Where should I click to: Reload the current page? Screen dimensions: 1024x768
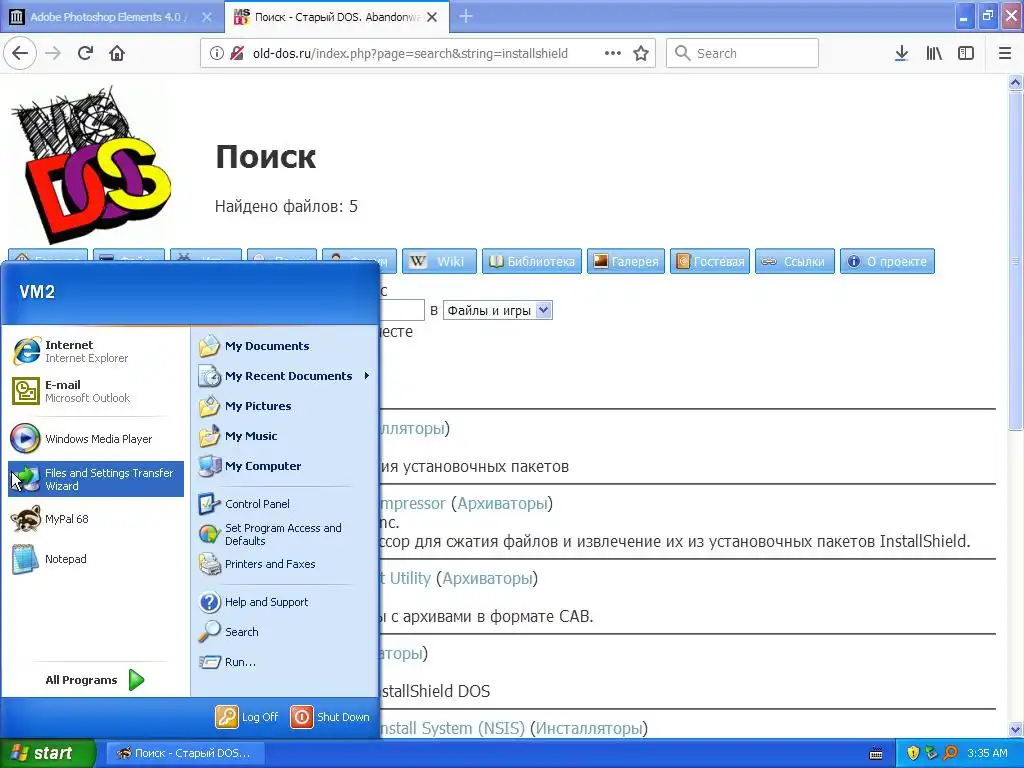(x=85, y=54)
